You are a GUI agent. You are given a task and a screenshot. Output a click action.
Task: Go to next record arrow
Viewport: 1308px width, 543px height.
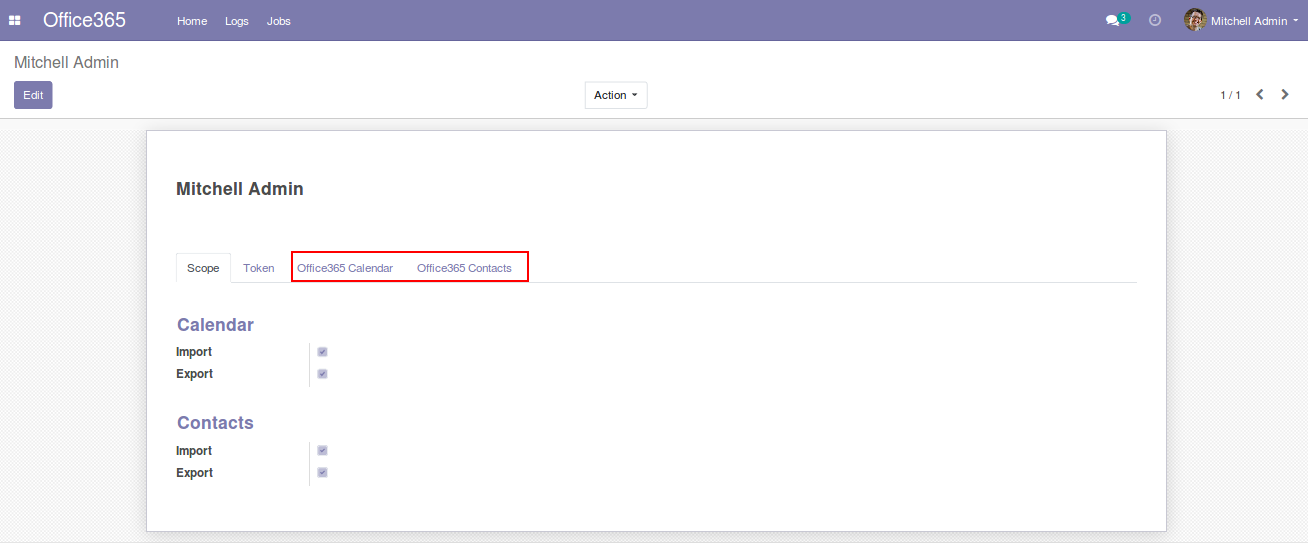point(1285,95)
